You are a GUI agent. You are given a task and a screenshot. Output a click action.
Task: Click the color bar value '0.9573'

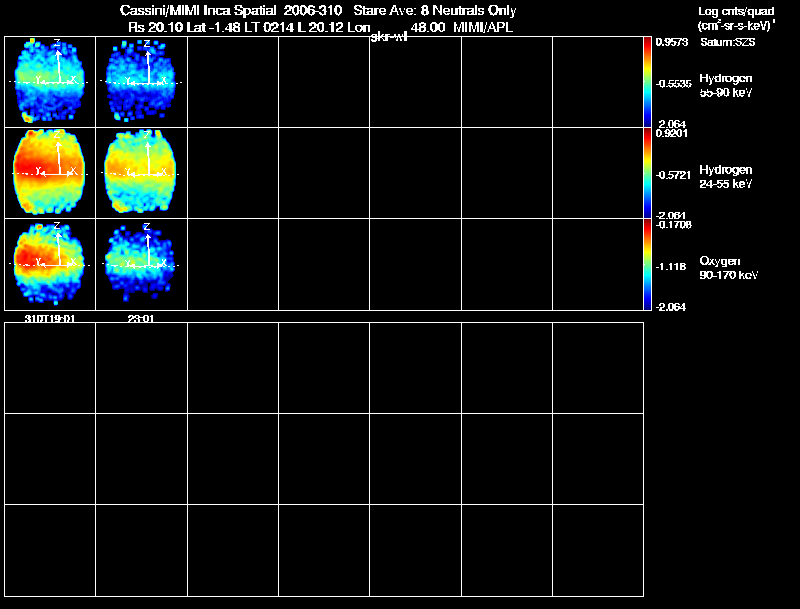[x=671, y=42]
